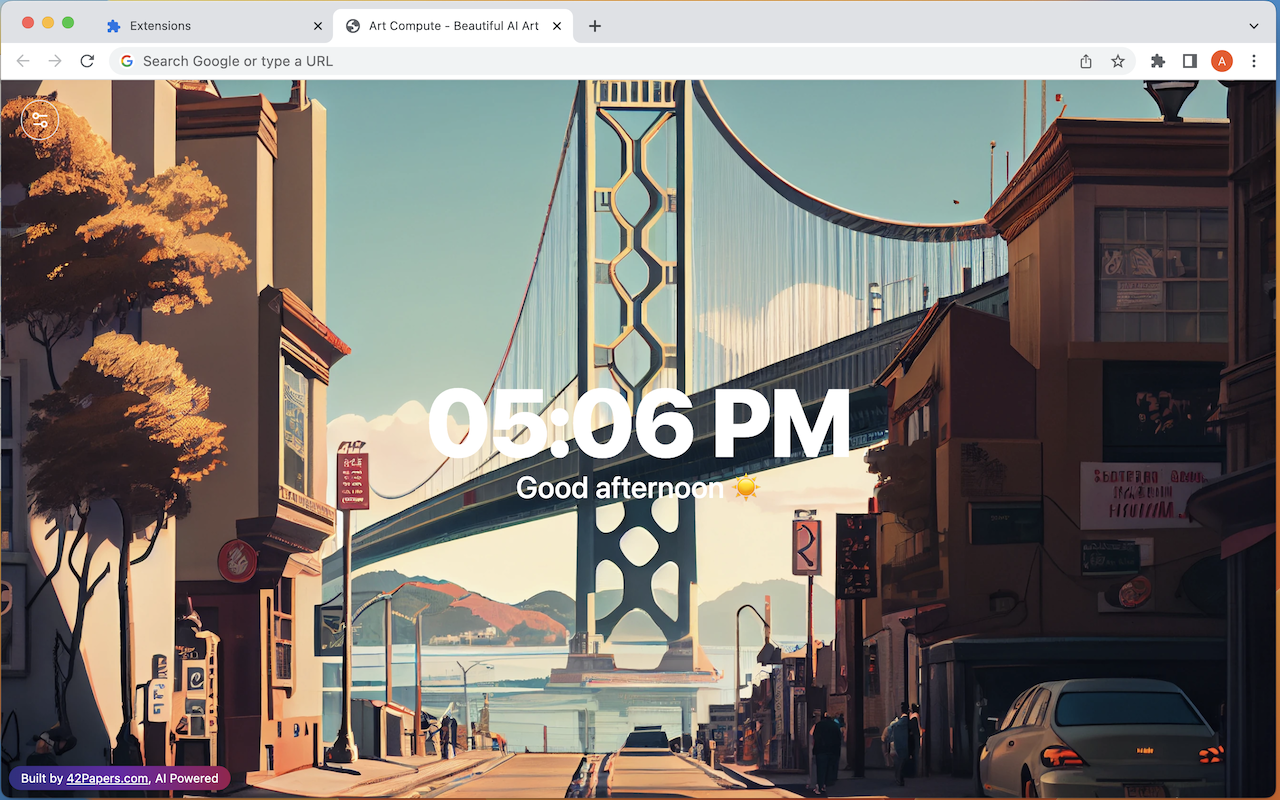The image size is (1280, 800).
Task: Open the Art Compute settings icon
Action: [x=40, y=121]
